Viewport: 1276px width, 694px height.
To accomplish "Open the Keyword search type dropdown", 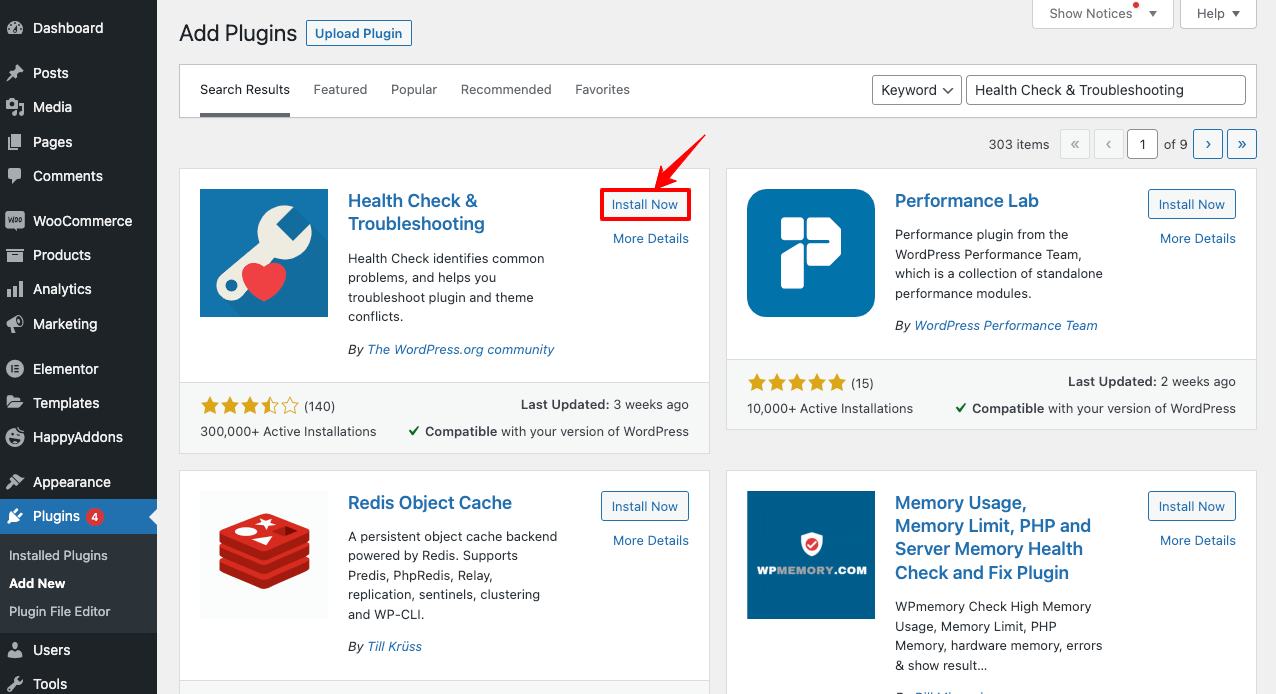I will pos(917,90).
